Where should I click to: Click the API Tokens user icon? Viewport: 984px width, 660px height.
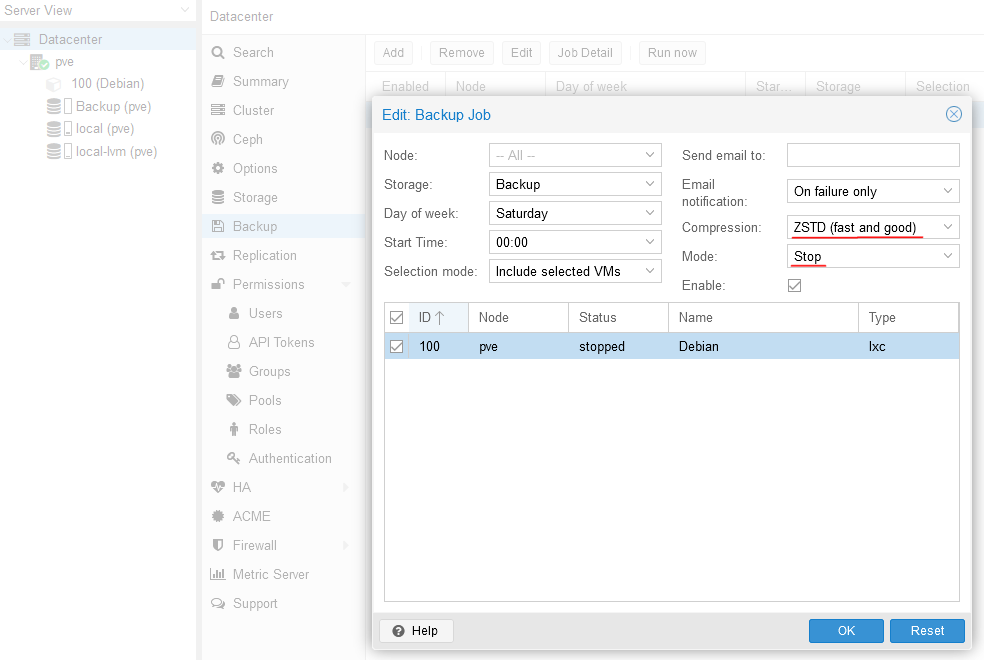pyautogui.click(x=234, y=342)
